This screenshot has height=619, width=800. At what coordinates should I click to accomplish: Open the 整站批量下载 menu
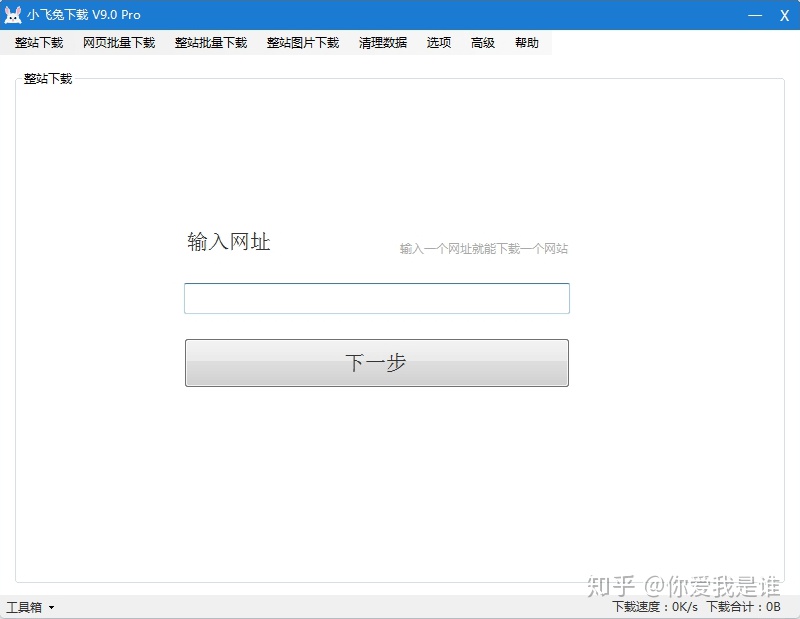[211, 43]
